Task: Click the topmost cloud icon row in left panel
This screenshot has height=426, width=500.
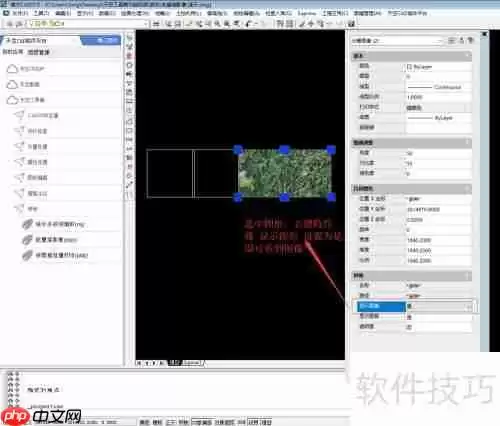Action: click(x=62, y=69)
